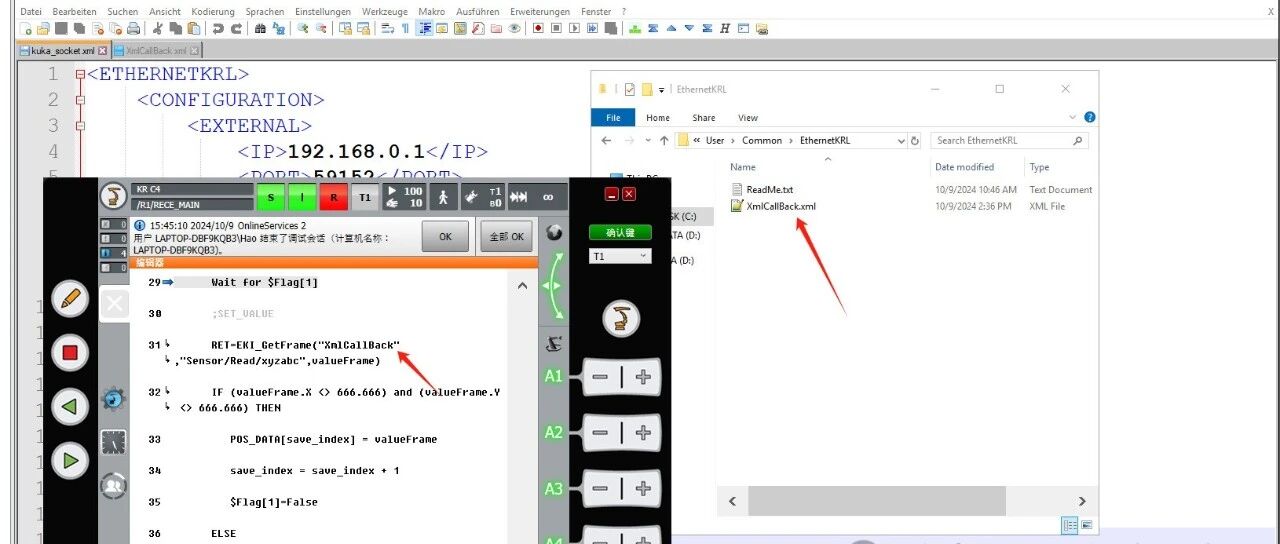Image resolution: width=1280 pixels, height=544 pixels.
Task: Click the Open file icon in Notepad++ toolbar
Action: (43, 29)
